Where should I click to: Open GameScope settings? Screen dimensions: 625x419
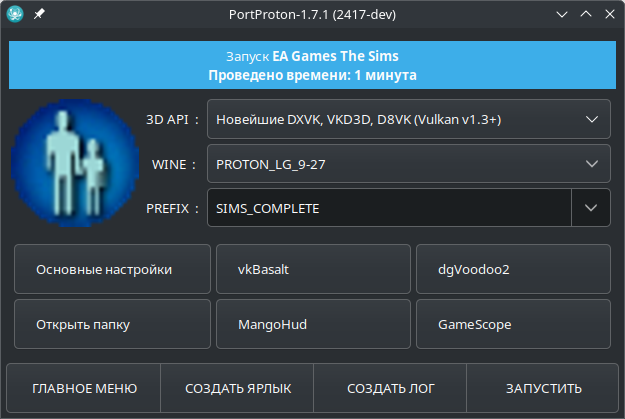click(513, 324)
